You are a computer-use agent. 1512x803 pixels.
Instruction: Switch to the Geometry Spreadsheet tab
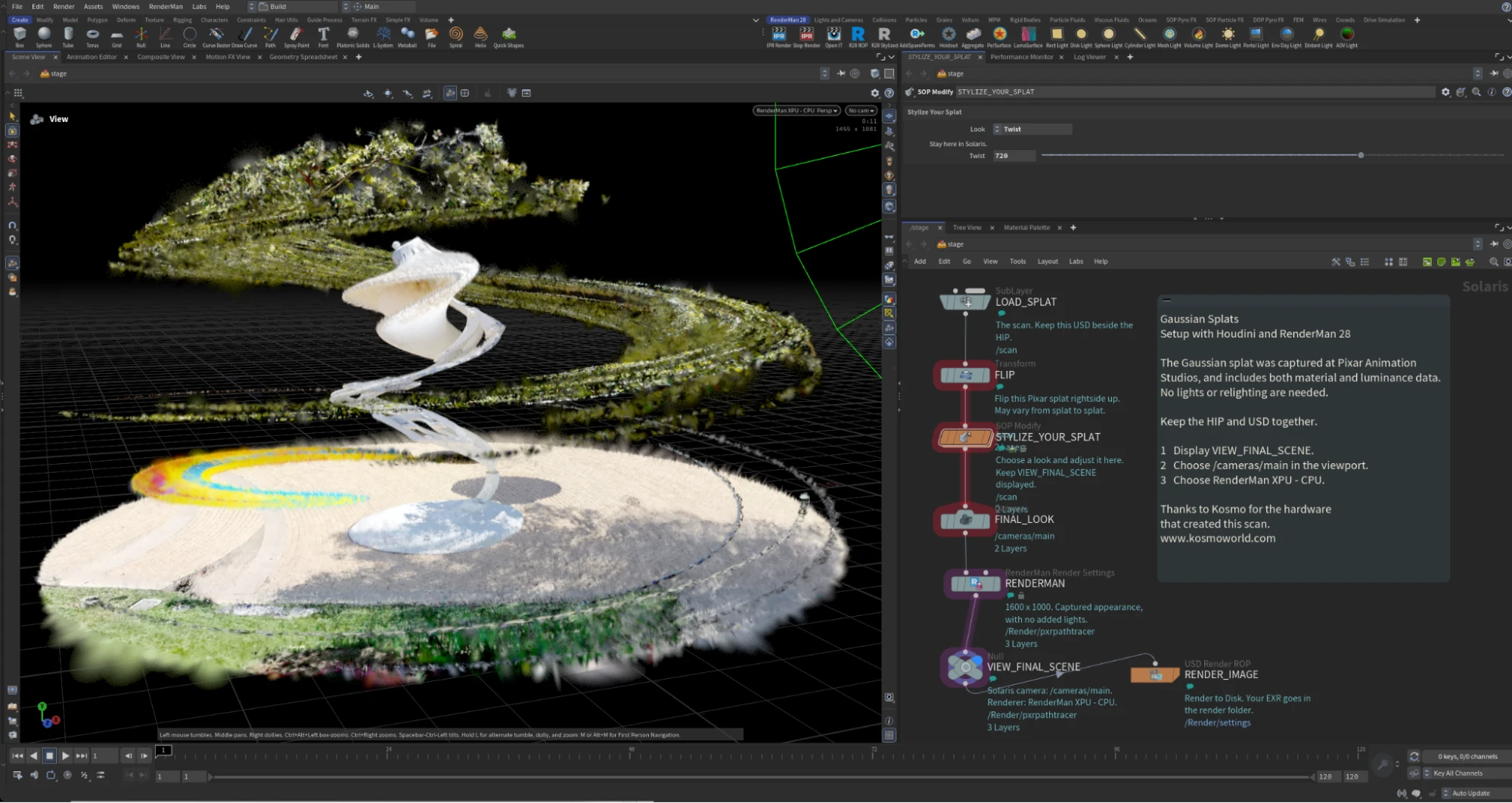pos(303,57)
